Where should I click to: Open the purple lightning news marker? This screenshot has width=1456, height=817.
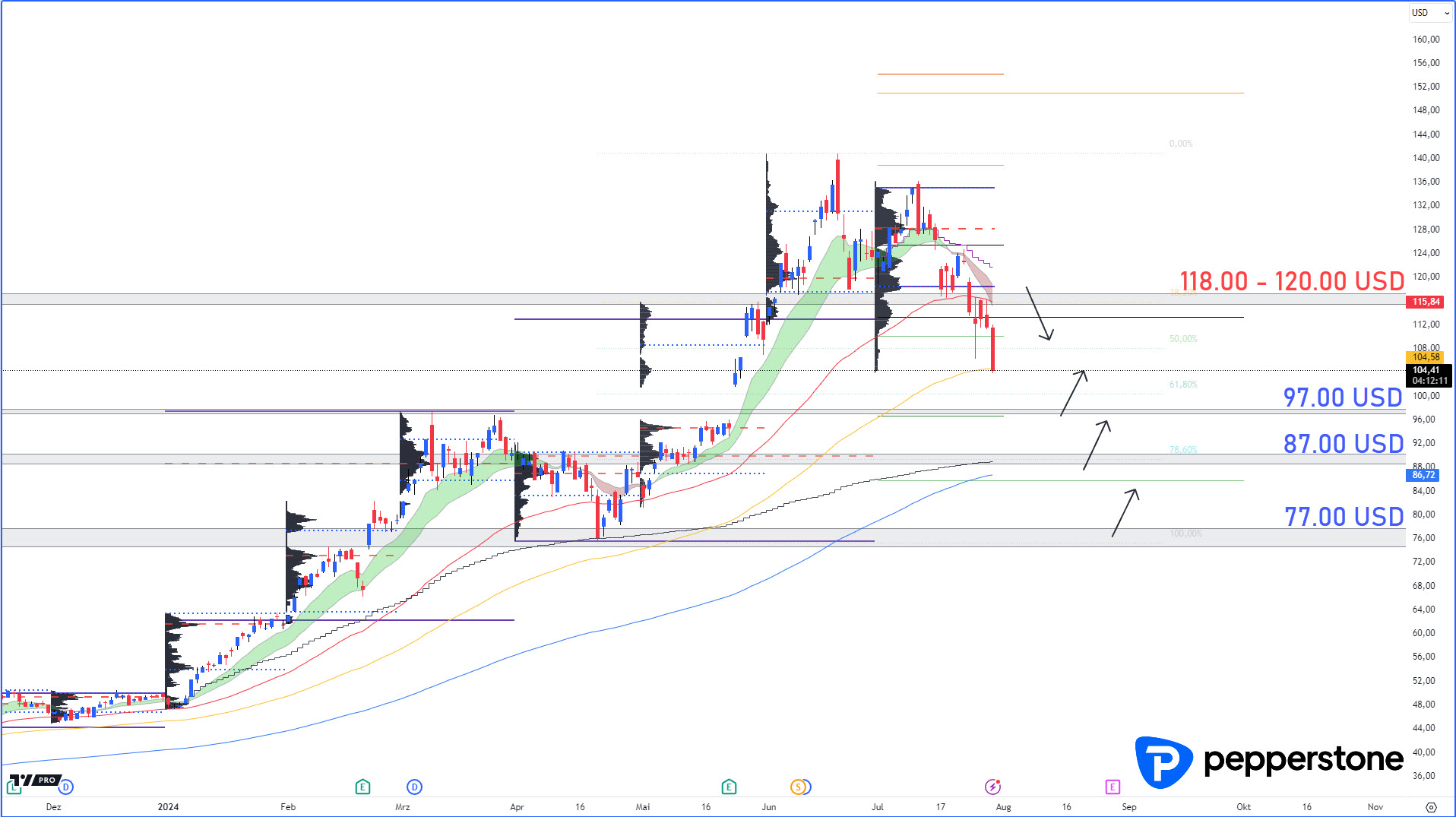(992, 787)
